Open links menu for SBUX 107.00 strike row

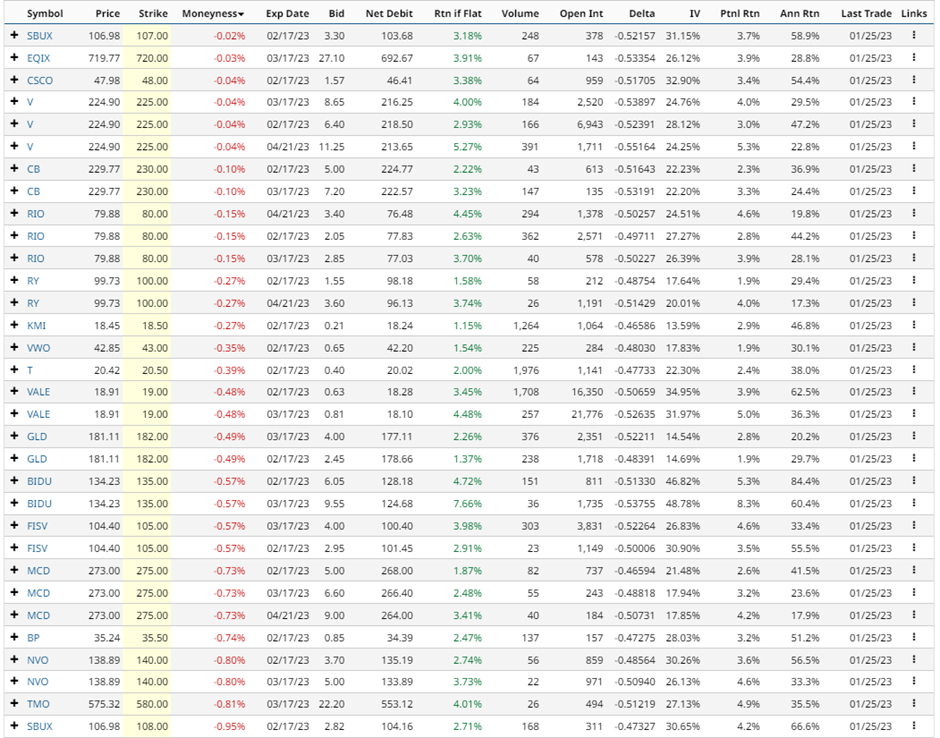pos(914,35)
